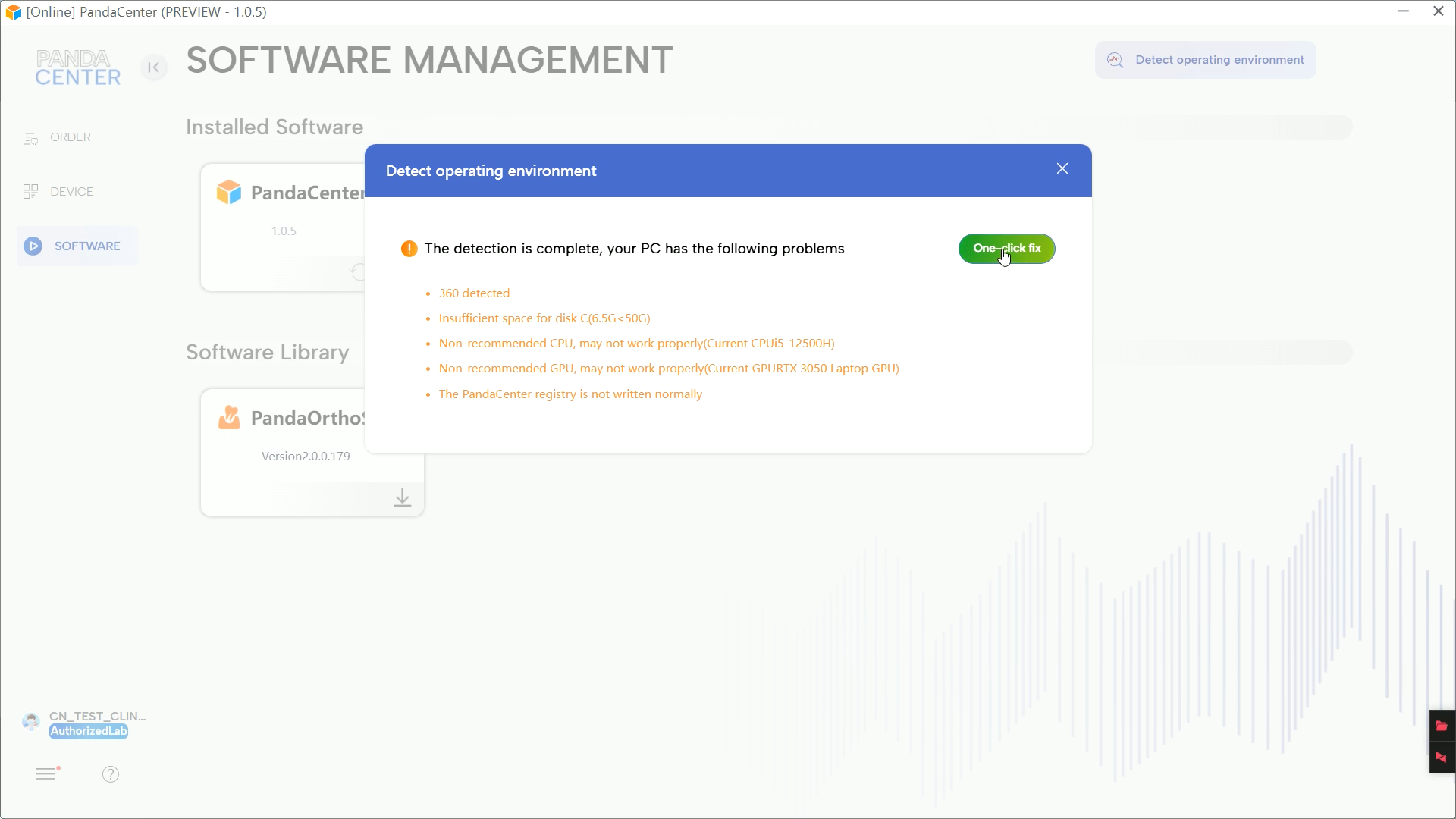Open the help question mark icon
This screenshot has width=1456, height=819.
tap(111, 774)
